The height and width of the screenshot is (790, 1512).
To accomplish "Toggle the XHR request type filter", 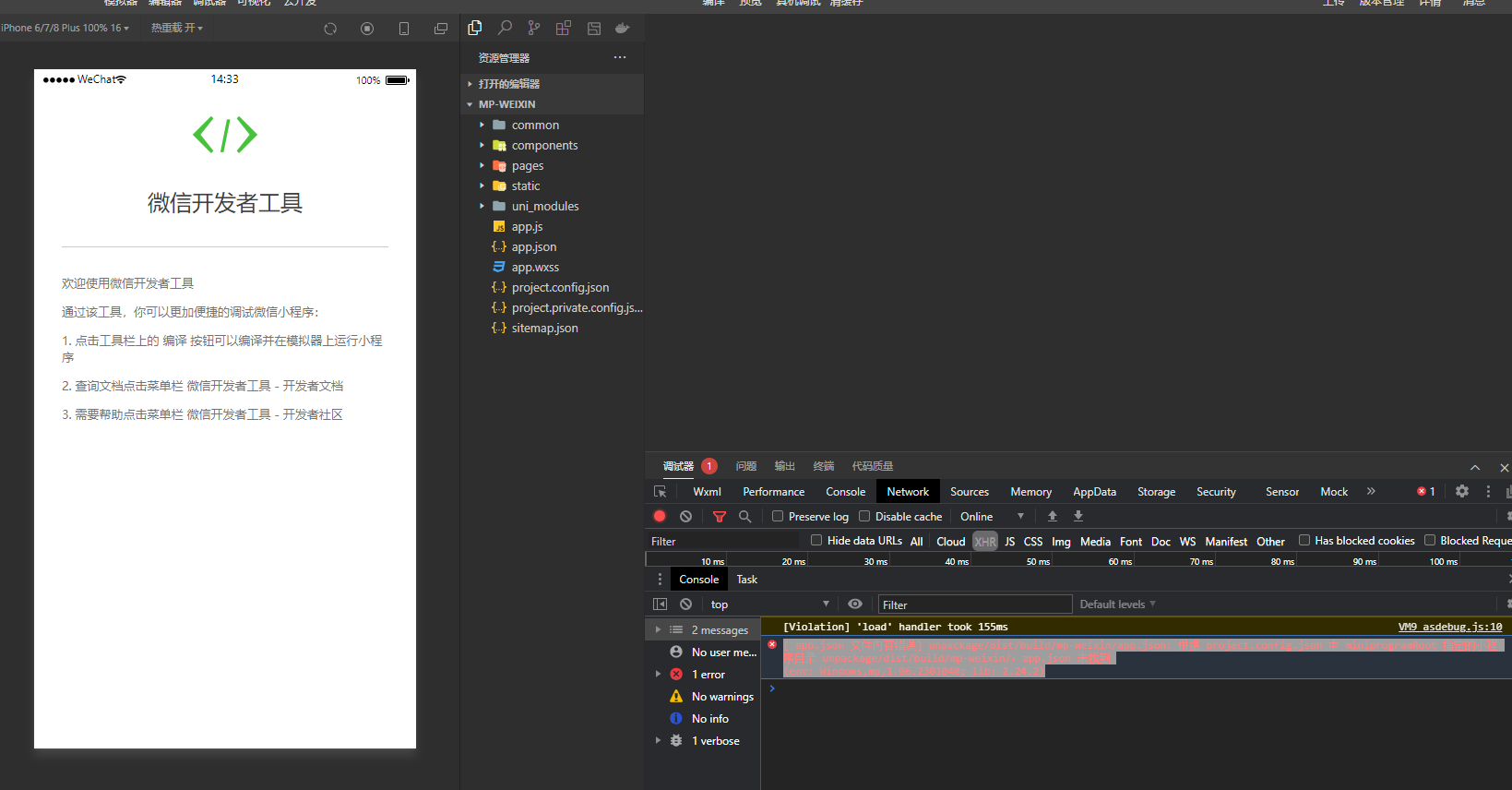I will [985, 542].
